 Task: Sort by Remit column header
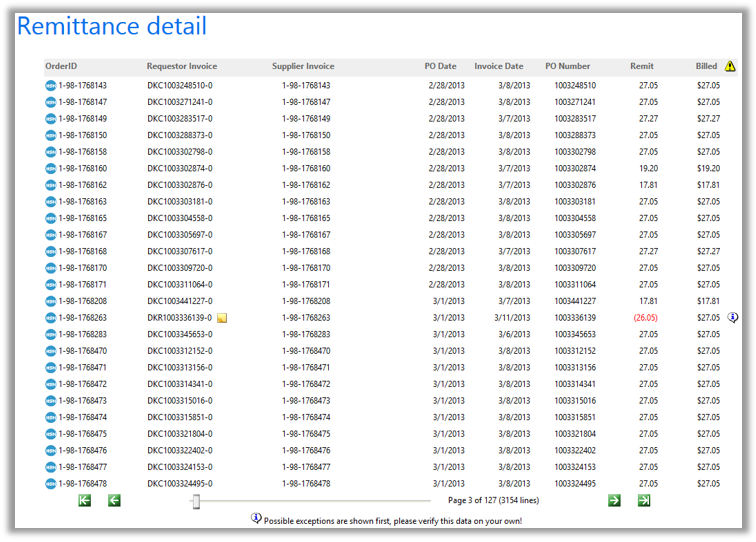(642, 66)
